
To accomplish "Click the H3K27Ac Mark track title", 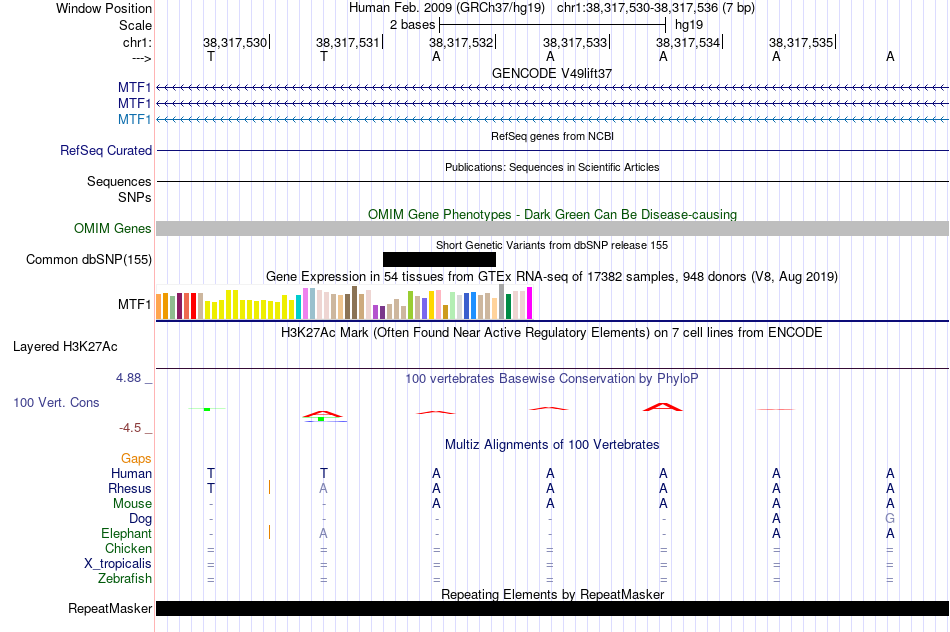I will click(552, 333).
